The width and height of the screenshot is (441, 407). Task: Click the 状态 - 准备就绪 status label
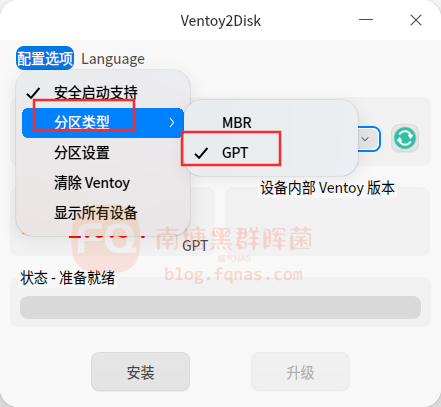pos(68,278)
